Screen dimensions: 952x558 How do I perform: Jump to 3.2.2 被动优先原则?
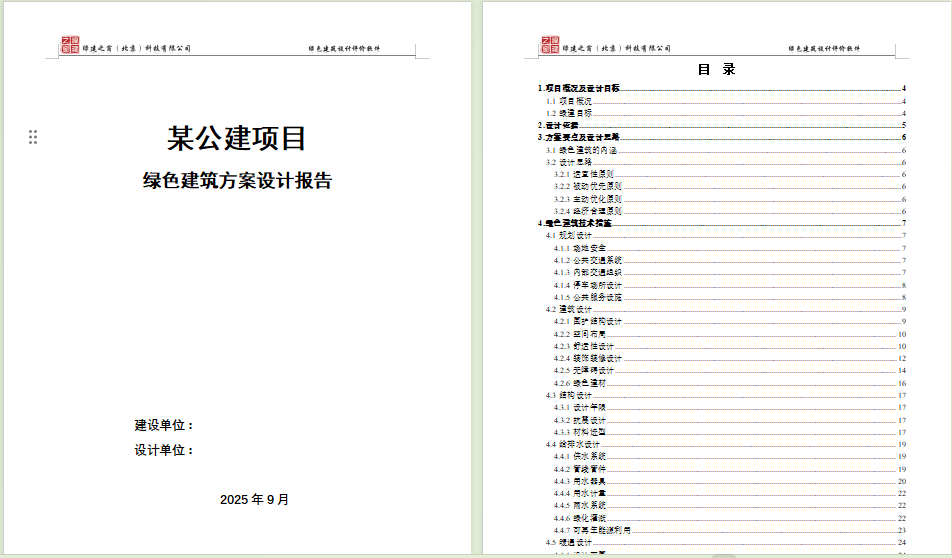pyautogui.click(x=730, y=186)
